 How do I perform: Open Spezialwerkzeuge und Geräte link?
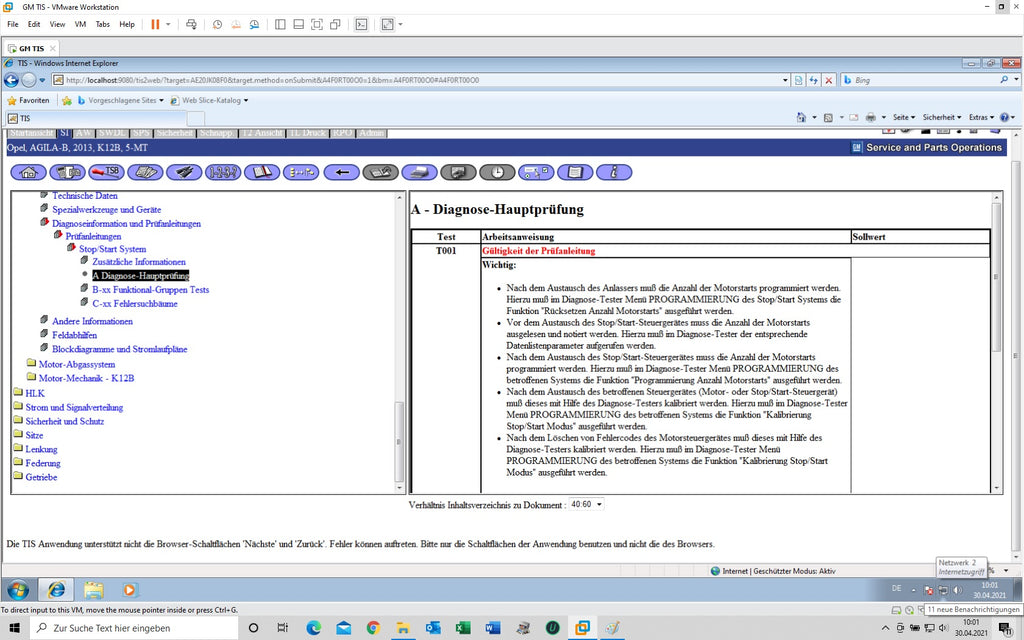coord(106,210)
